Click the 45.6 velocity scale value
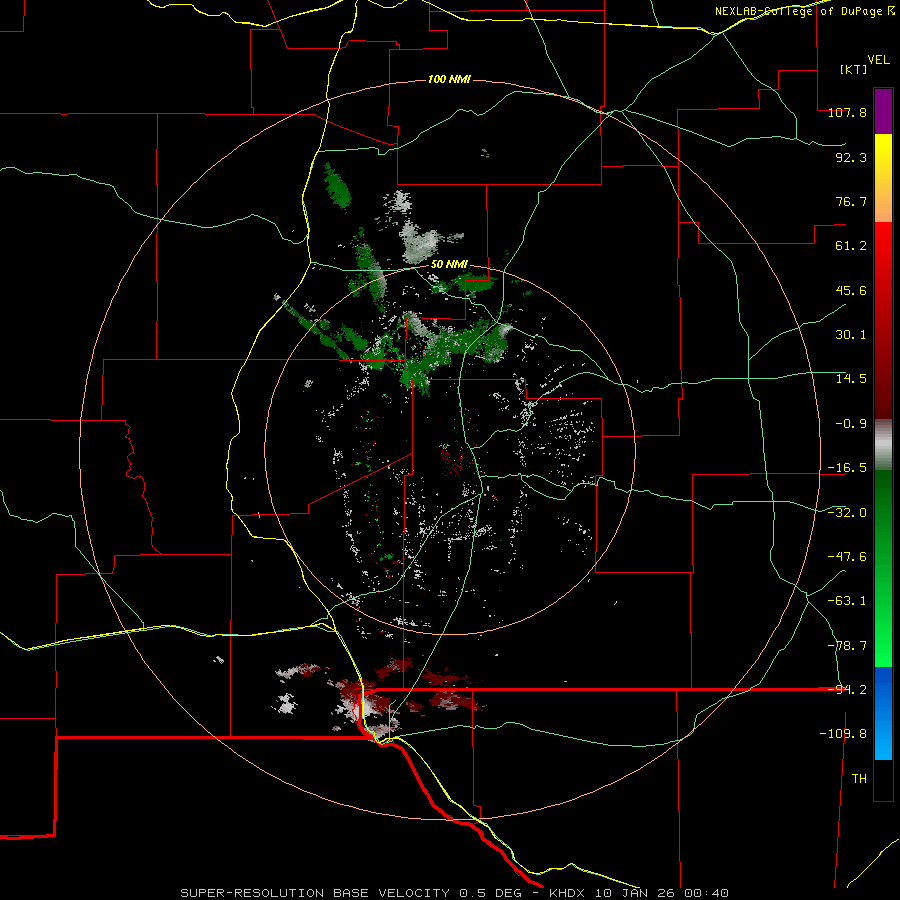The width and height of the screenshot is (900, 900). tap(851, 290)
